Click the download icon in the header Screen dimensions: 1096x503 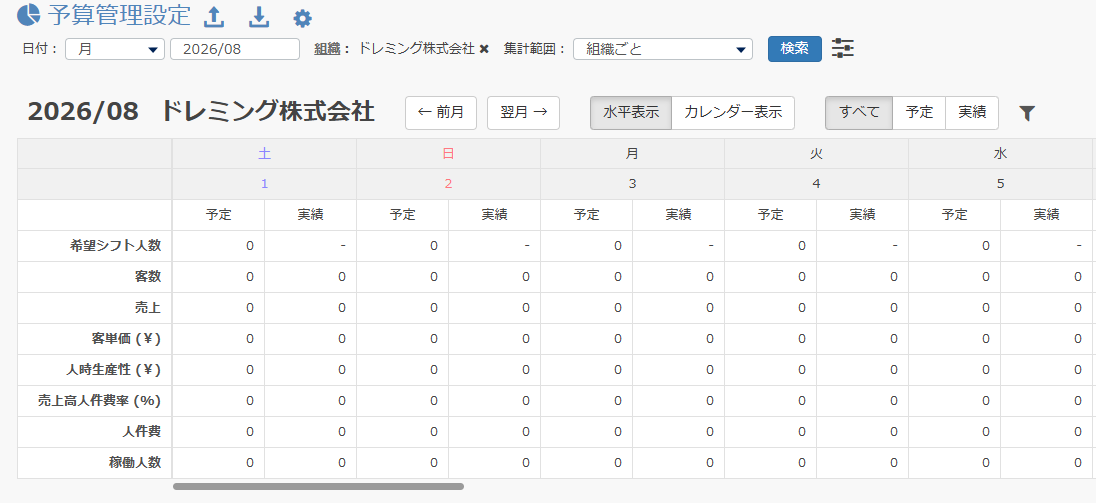click(x=259, y=17)
